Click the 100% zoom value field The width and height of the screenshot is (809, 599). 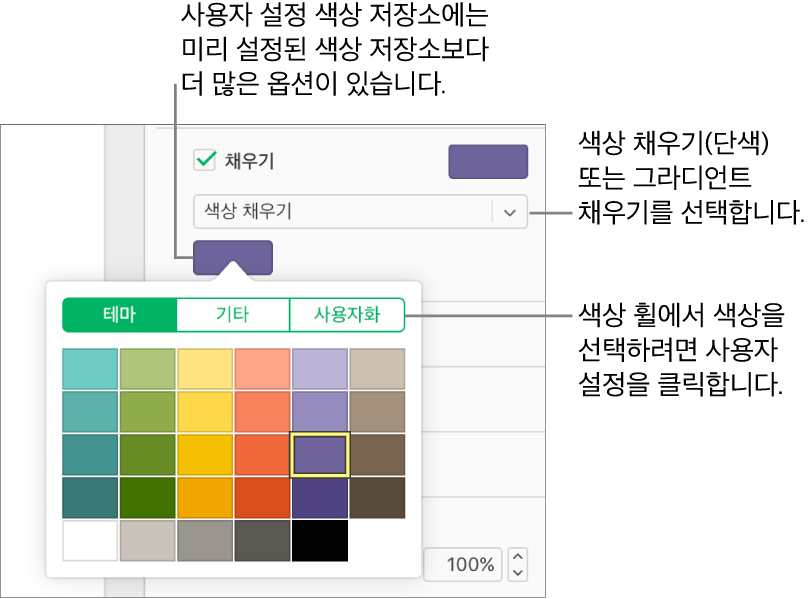[x=462, y=564]
